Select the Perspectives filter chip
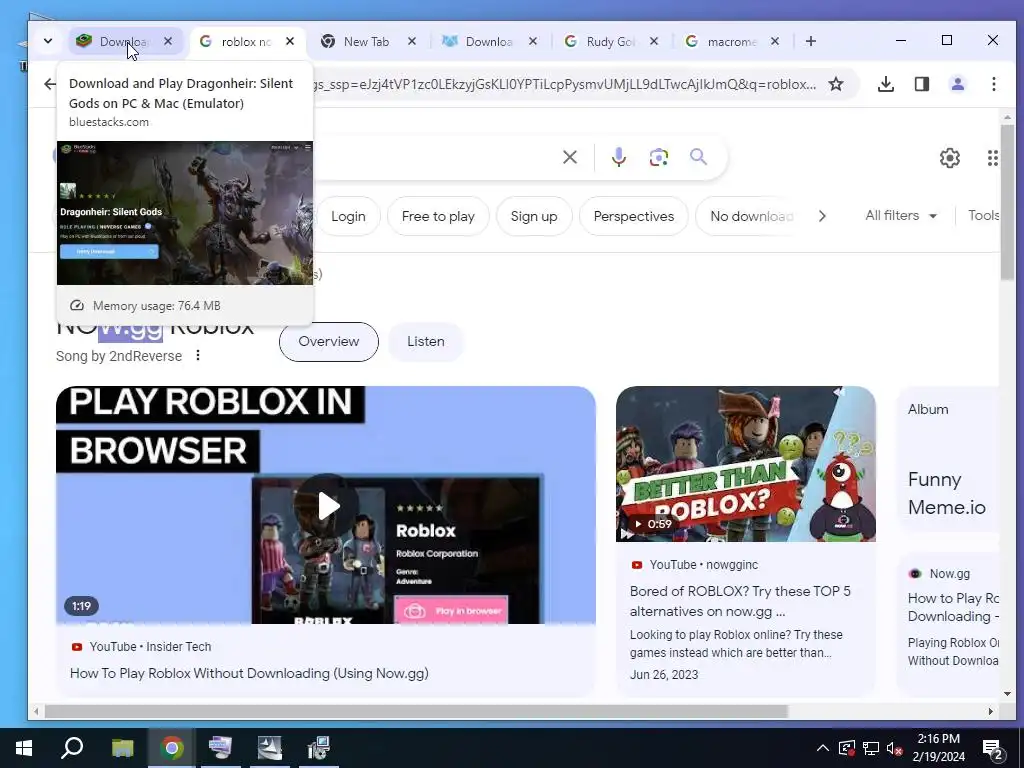 pos(633,216)
